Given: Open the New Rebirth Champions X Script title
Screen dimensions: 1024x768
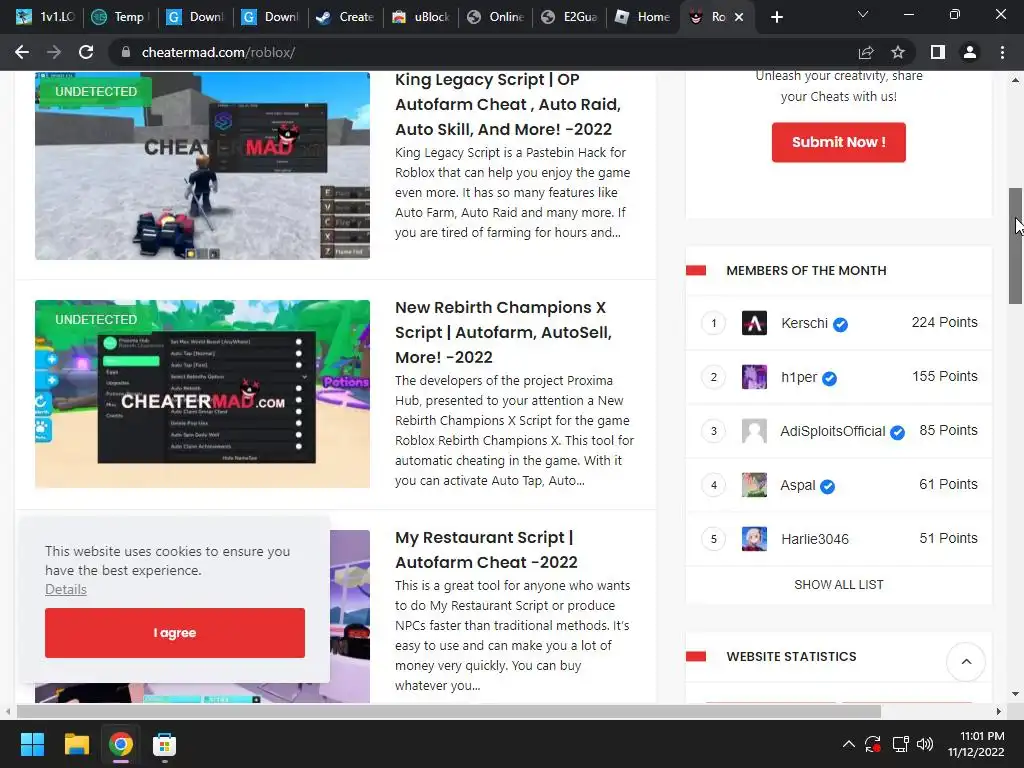Looking at the screenshot, I should [x=503, y=332].
